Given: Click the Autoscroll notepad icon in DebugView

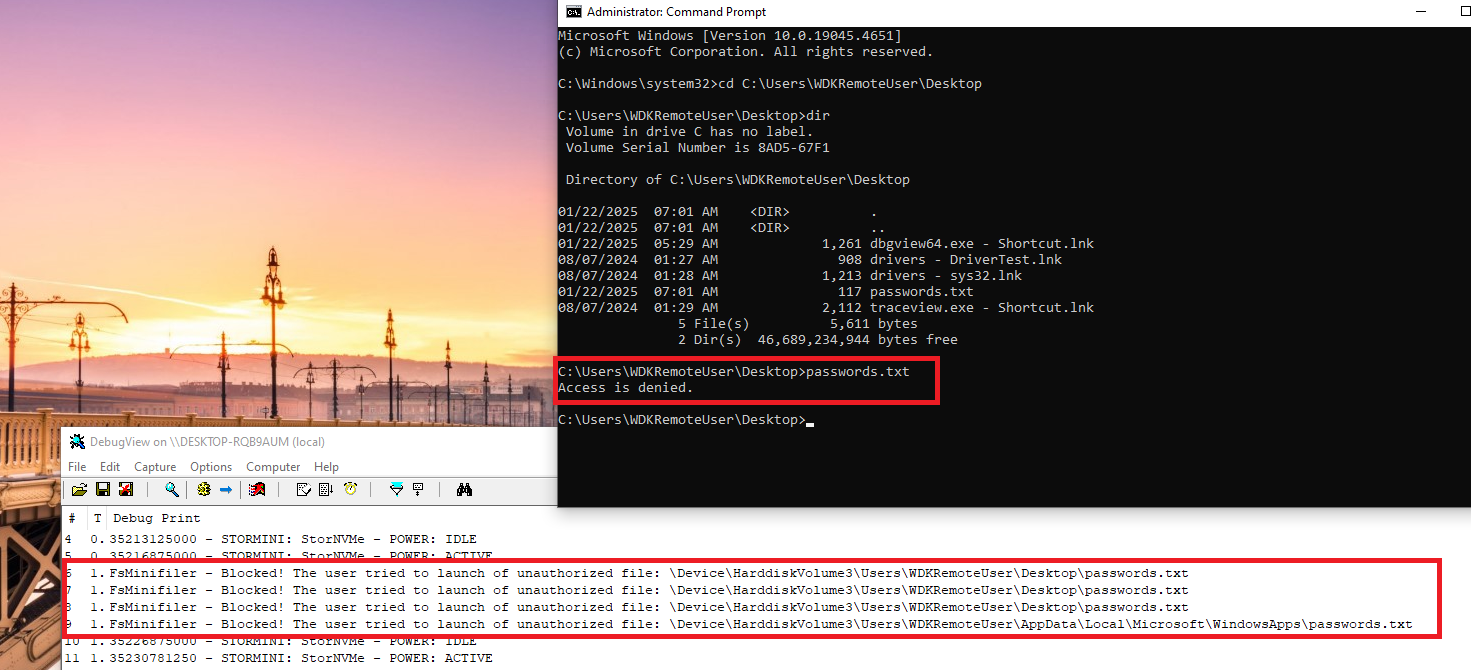Looking at the screenshot, I should pyautogui.click(x=304, y=489).
